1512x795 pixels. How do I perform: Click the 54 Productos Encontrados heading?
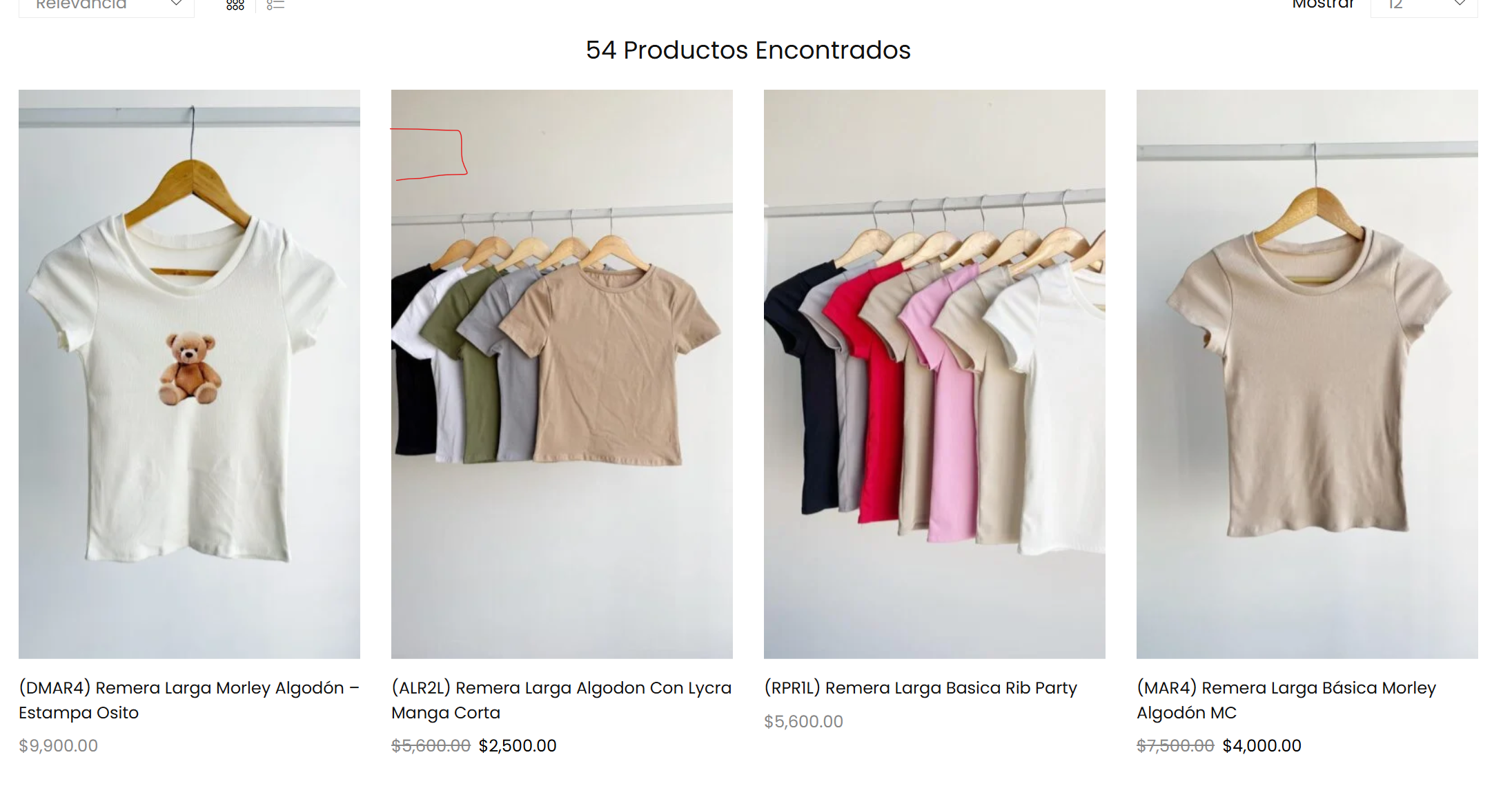pyautogui.click(x=748, y=50)
